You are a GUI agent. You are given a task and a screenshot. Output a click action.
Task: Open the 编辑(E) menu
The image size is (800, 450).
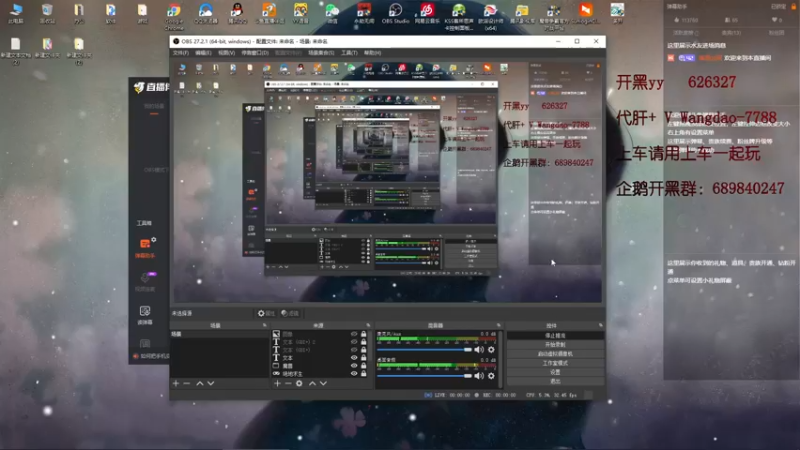[x=203, y=53]
